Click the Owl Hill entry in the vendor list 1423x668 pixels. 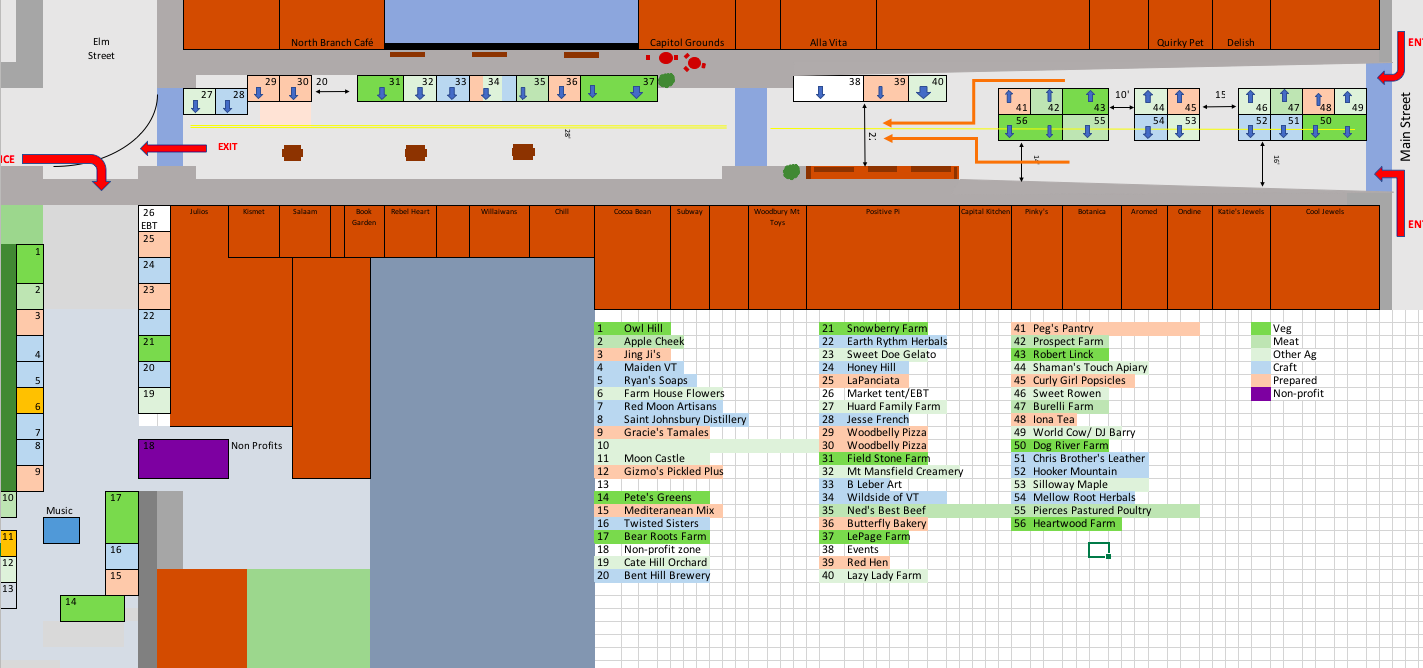click(x=643, y=329)
